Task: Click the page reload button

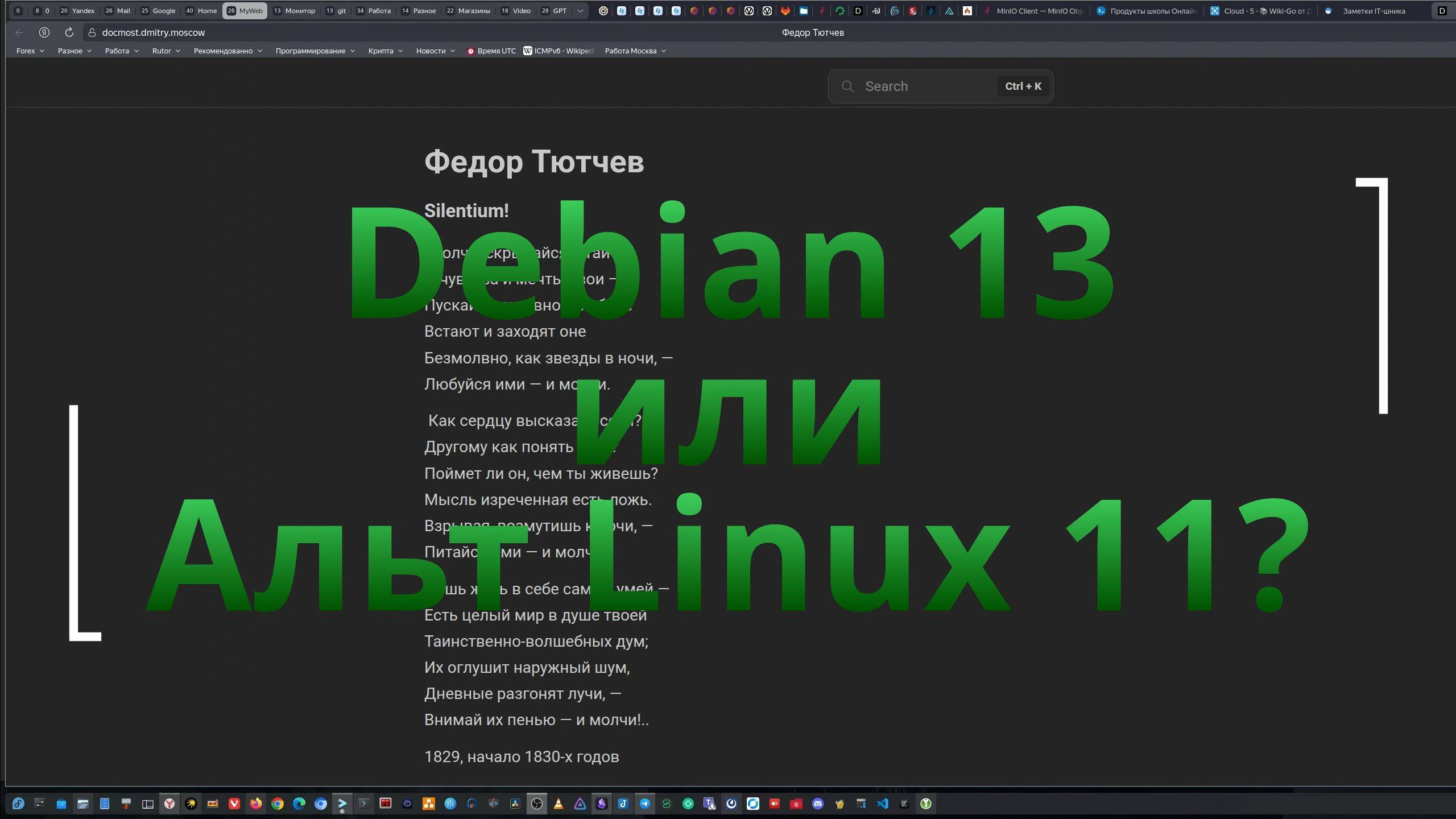Action: [x=69, y=32]
